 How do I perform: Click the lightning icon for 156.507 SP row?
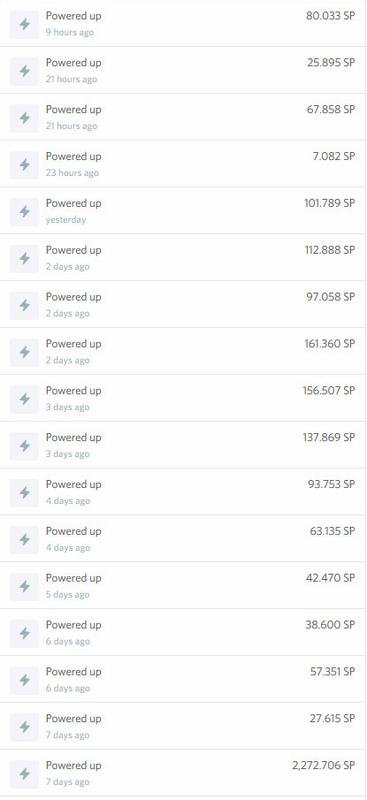coord(24,399)
